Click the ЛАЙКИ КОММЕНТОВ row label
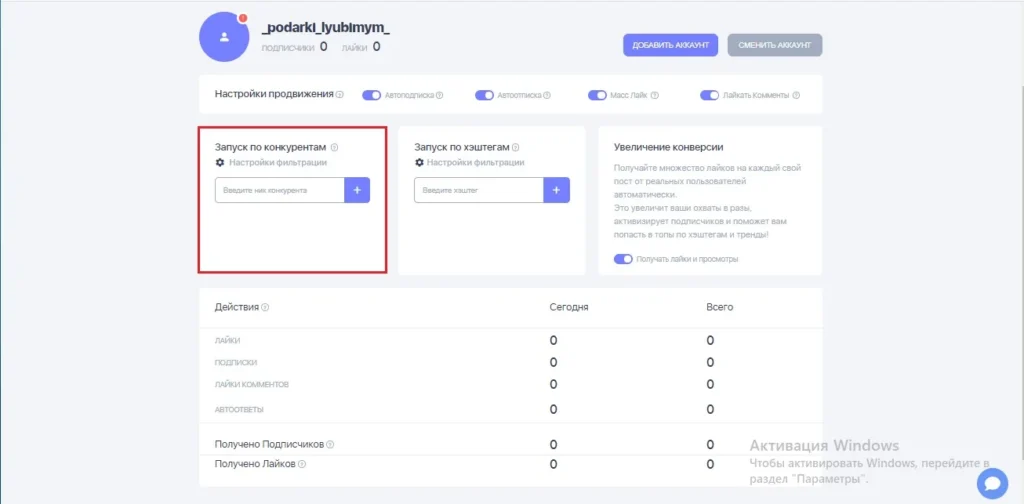The width and height of the screenshot is (1024, 504). (251, 385)
